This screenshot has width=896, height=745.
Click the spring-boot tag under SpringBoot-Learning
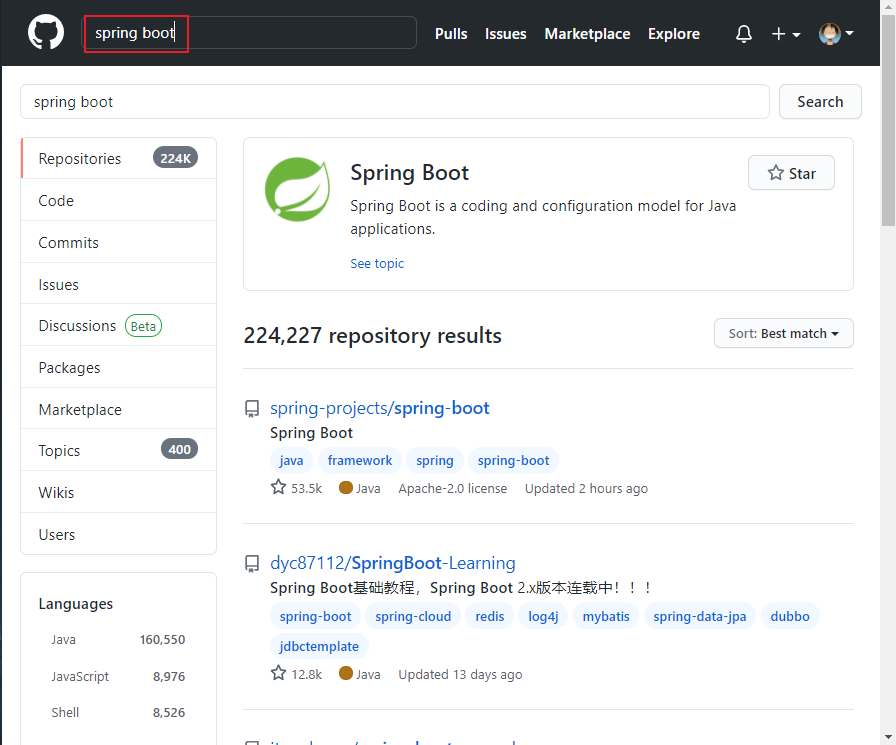[x=315, y=616]
